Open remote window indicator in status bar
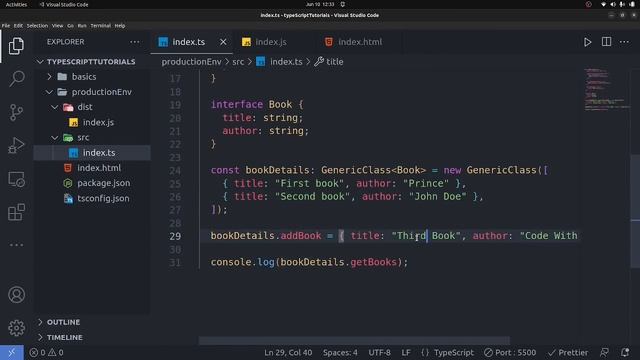 pos(11,352)
